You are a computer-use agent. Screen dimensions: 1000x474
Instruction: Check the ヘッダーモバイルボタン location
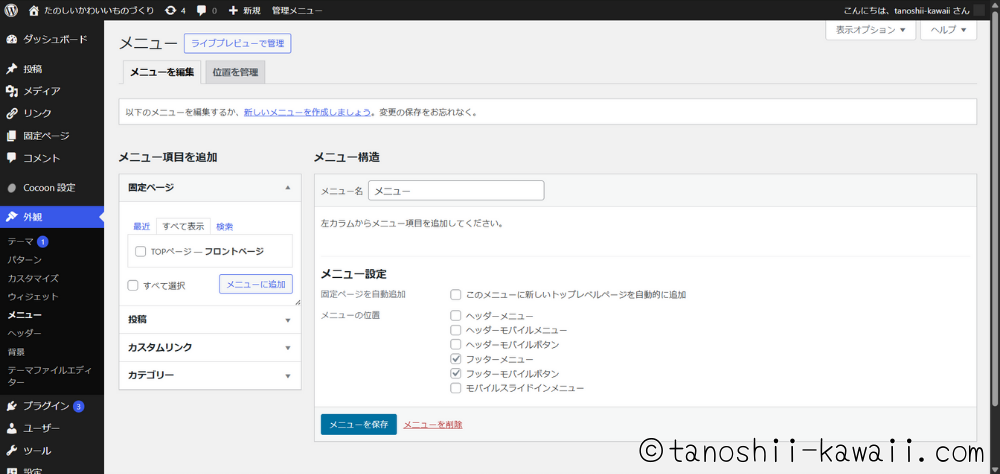[x=455, y=344]
